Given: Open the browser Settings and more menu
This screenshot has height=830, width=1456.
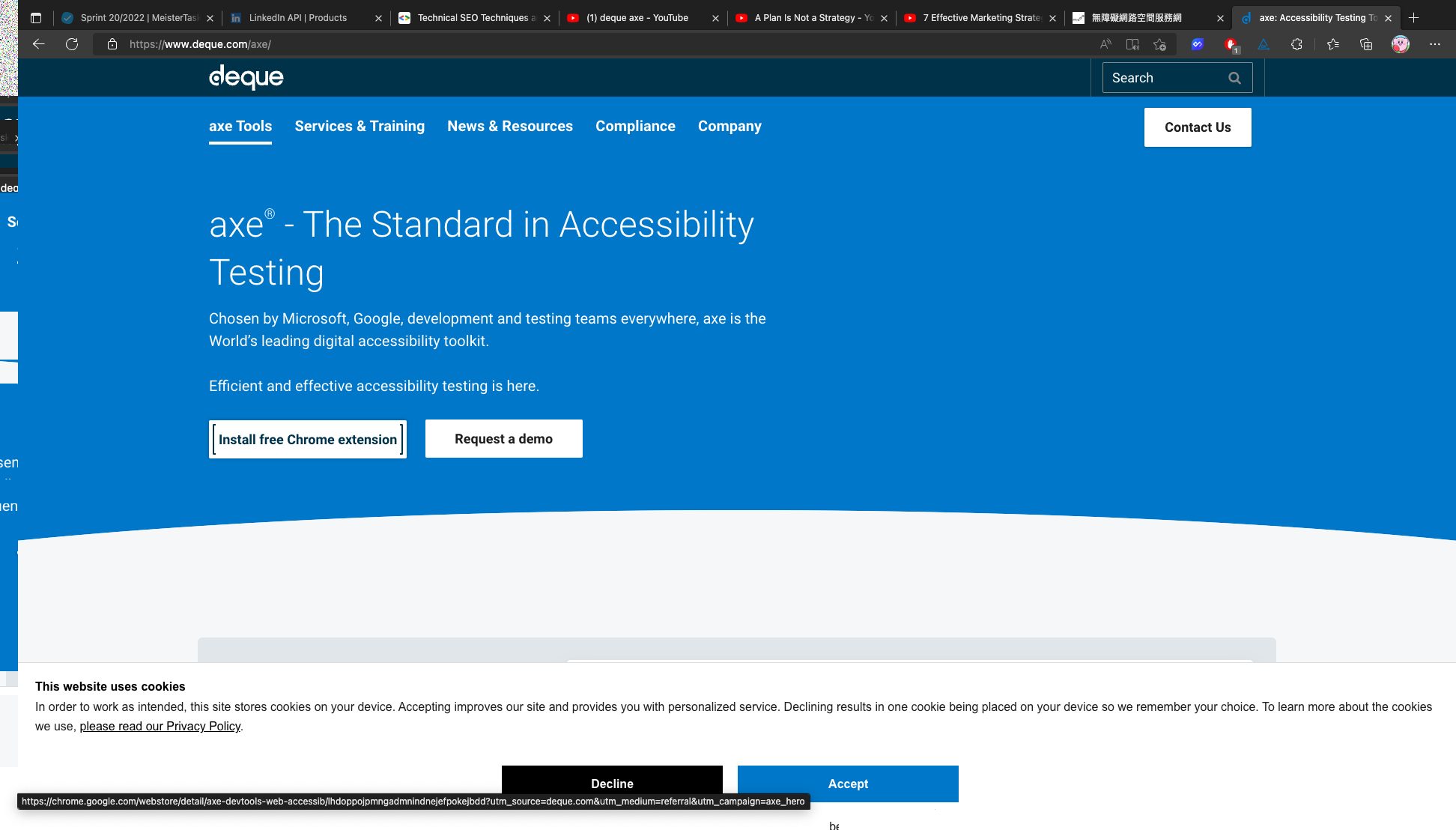Looking at the screenshot, I should pyautogui.click(x=1434, y=44).
